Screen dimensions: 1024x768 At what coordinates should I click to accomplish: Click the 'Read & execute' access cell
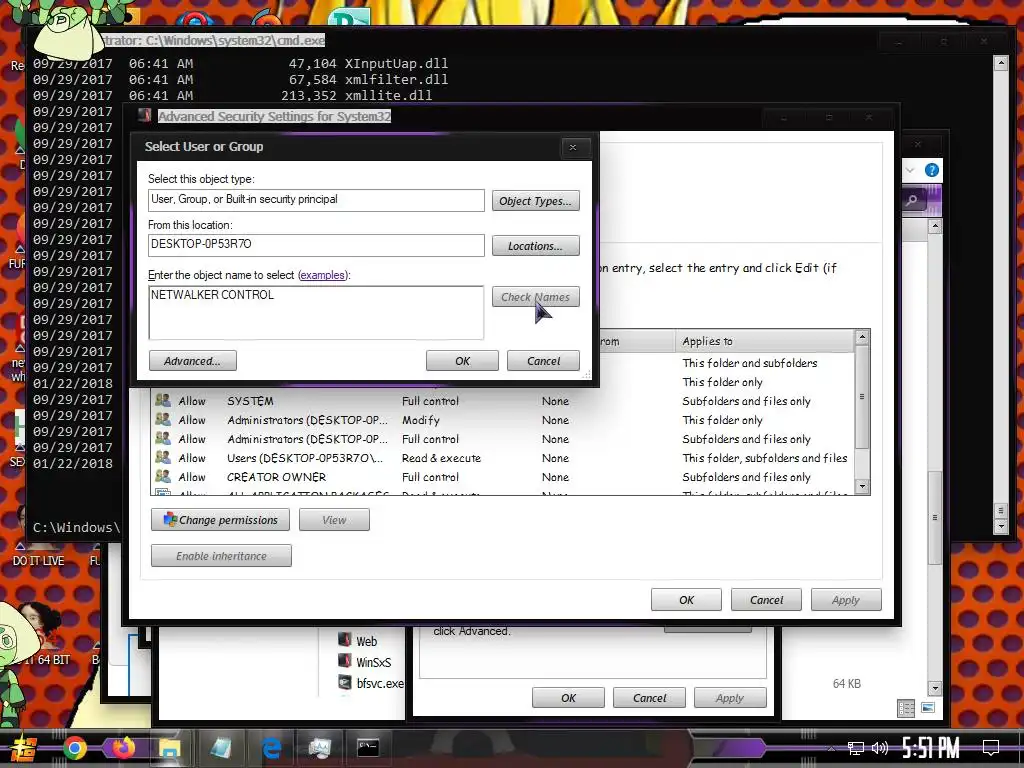(441, 458)
